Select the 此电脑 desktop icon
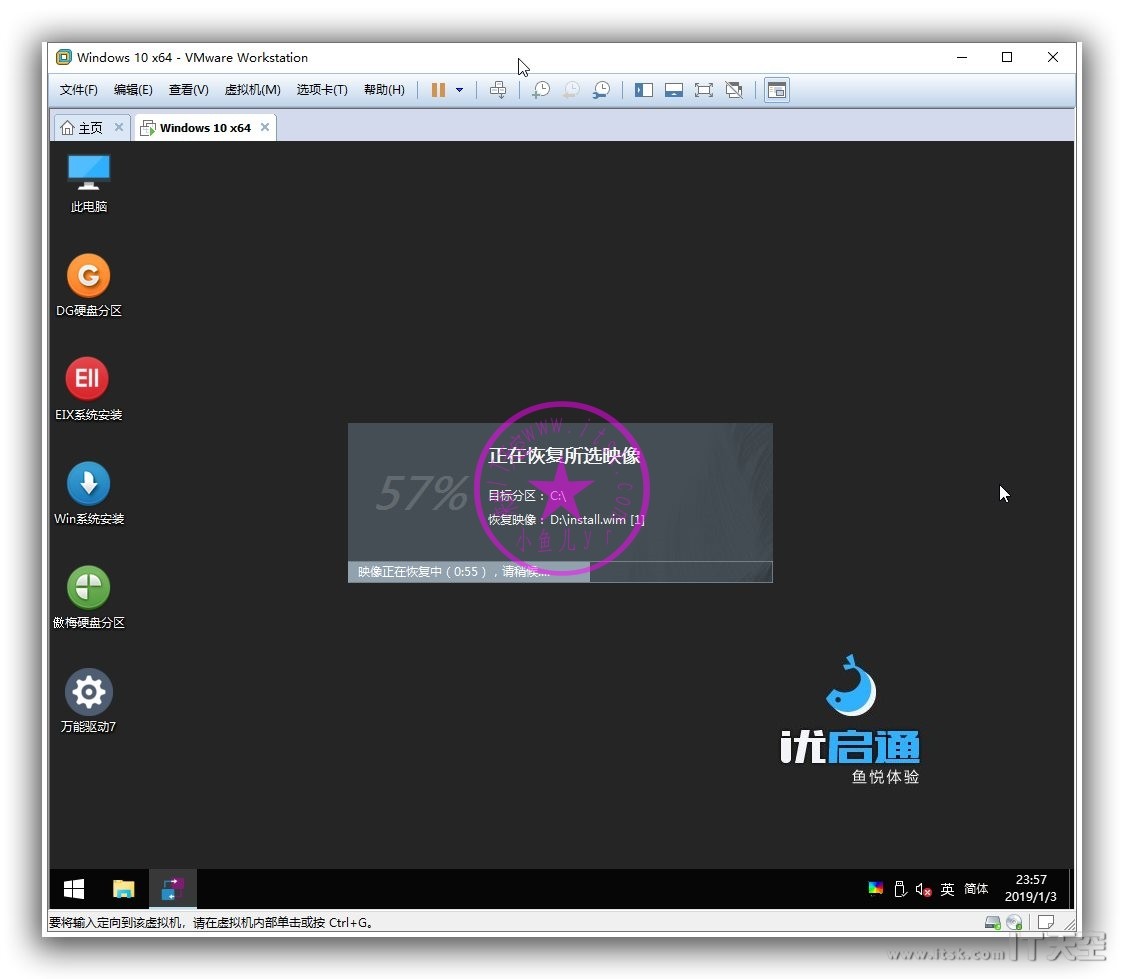Screen dimensions: 1124x979 pos(89,183)
